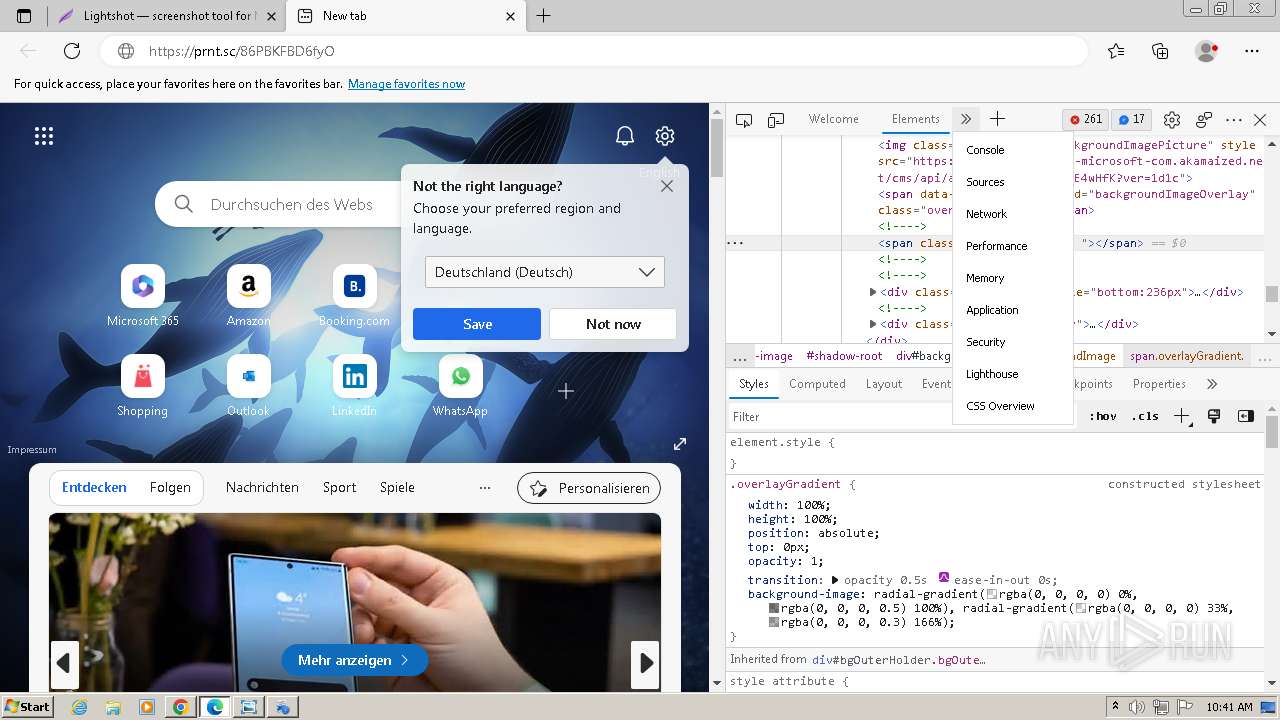Open DevTools feedback/experiments icon next to gear

point(1204,119)
